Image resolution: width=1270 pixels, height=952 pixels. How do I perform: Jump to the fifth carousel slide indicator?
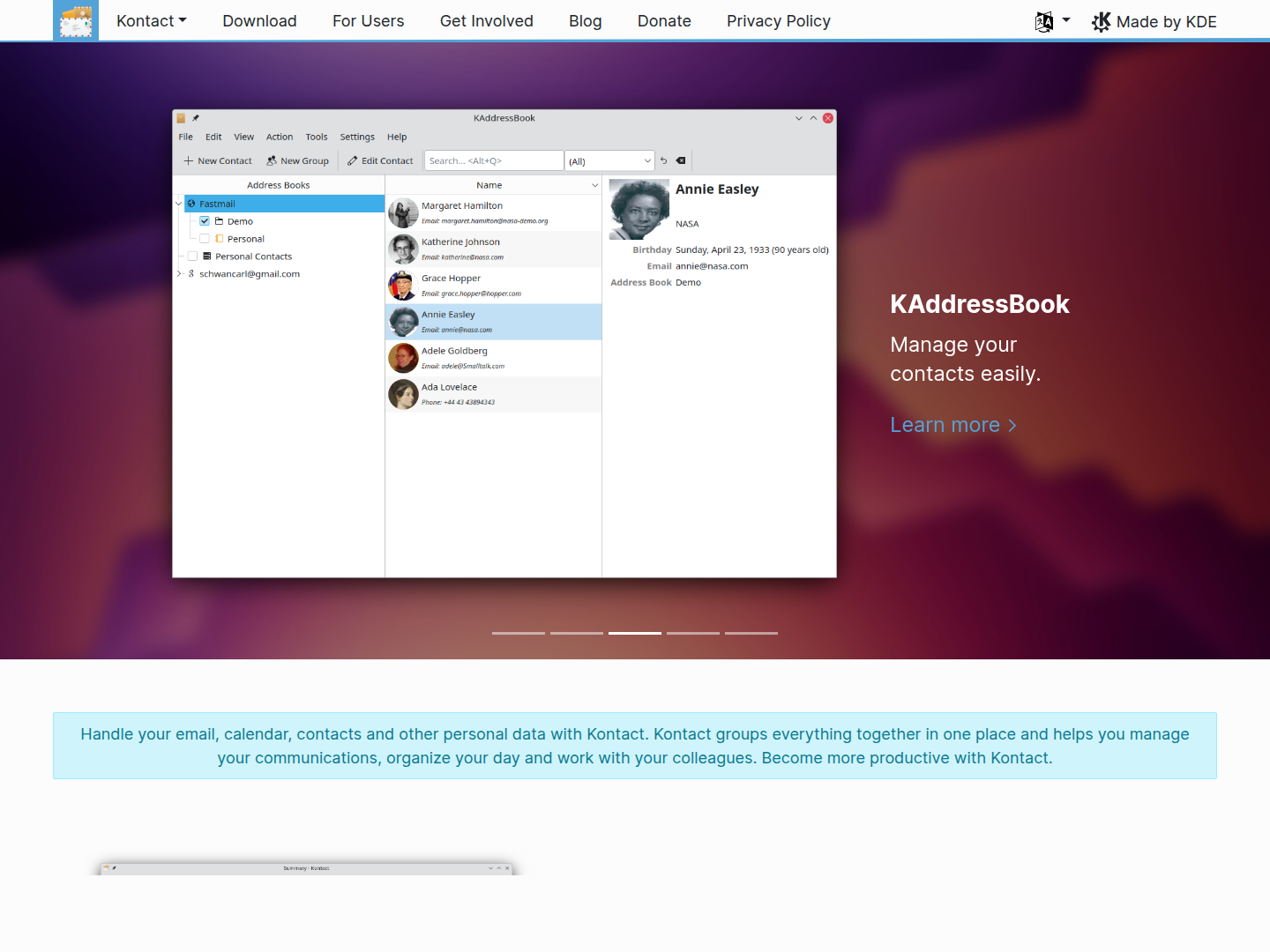(751, 633)
